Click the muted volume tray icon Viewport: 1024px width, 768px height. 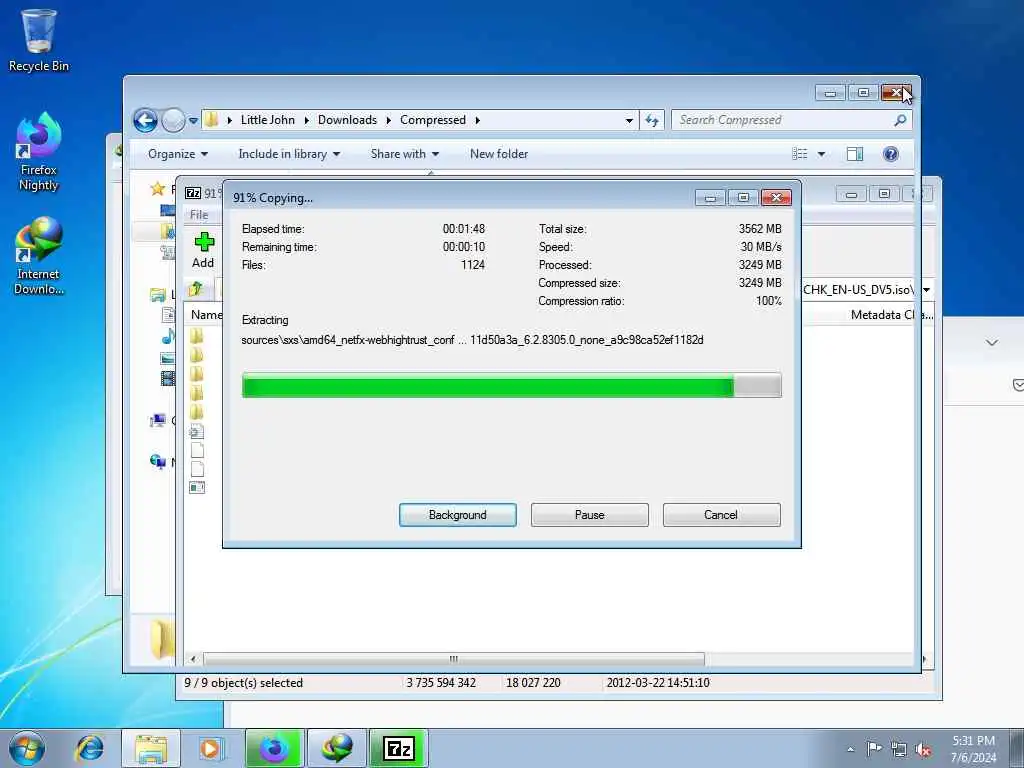pos(923,750)
